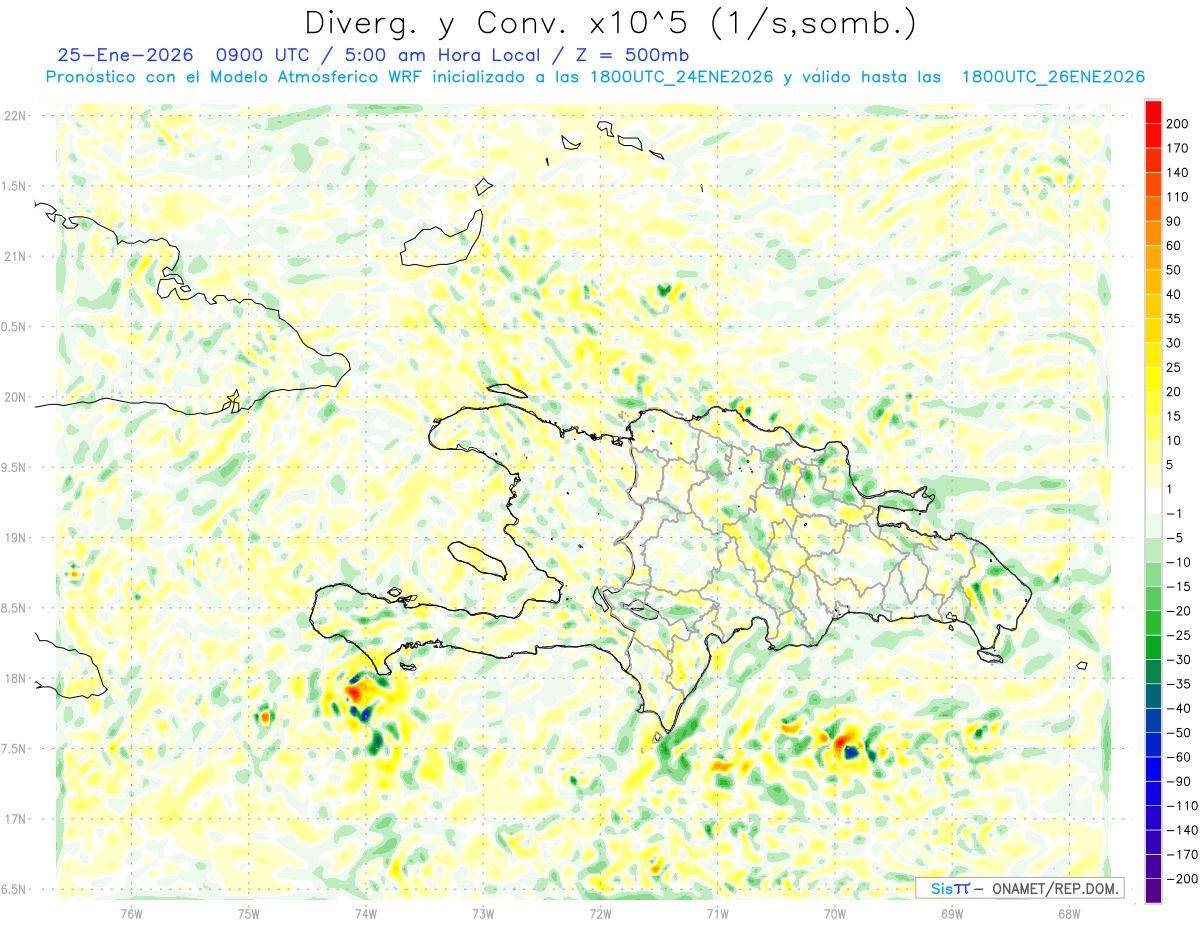Click the '9.5N' latitude axis label
This screenshot has width=1200, height=927.
click(x=15, y=468)
